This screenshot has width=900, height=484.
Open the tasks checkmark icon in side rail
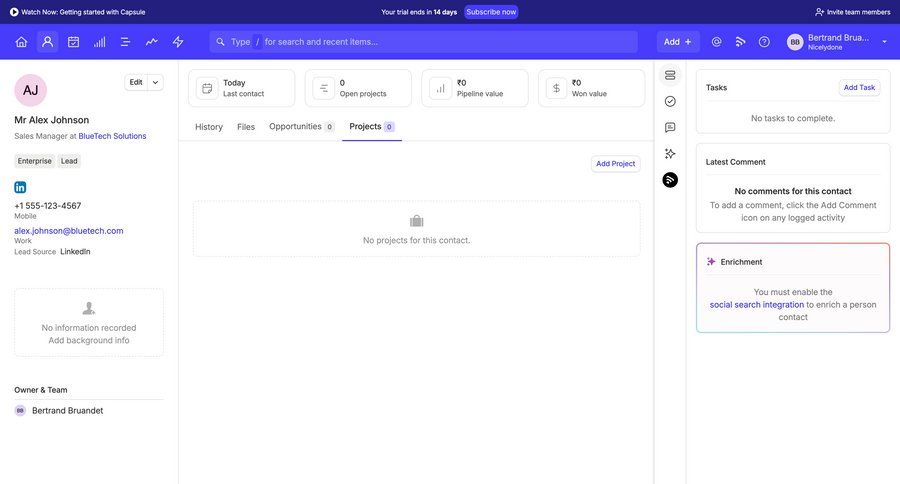point(670,102)
